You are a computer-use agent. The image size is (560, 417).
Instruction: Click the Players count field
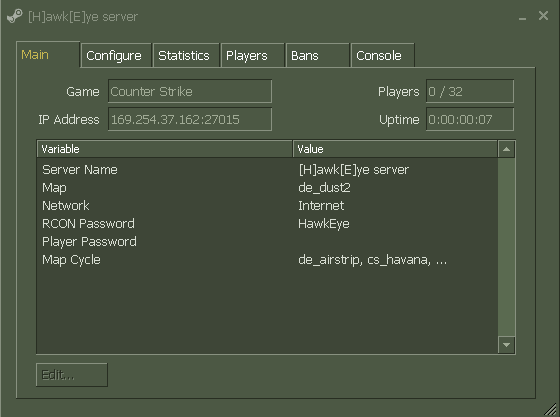tap(470, 91)
